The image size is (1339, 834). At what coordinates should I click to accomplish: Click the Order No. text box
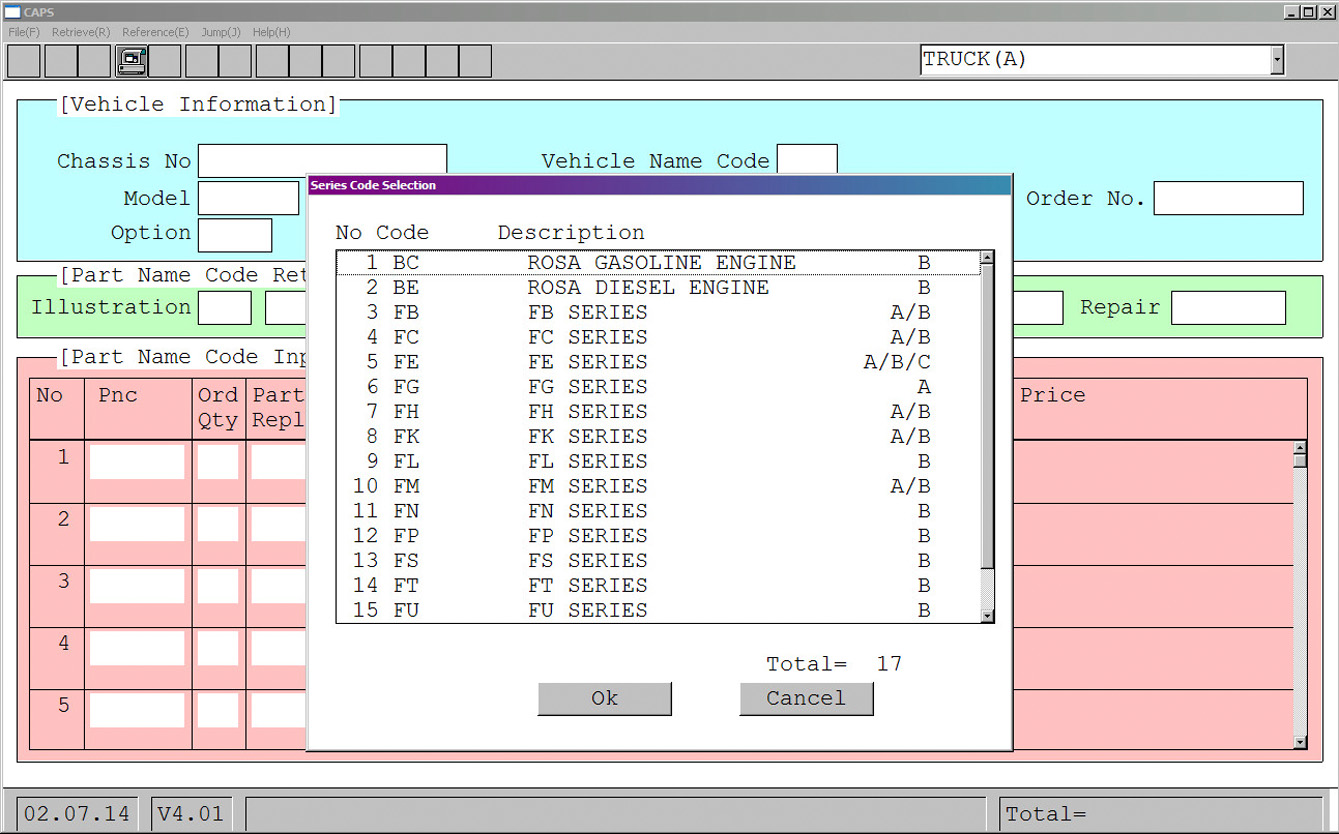point(1228,198)
